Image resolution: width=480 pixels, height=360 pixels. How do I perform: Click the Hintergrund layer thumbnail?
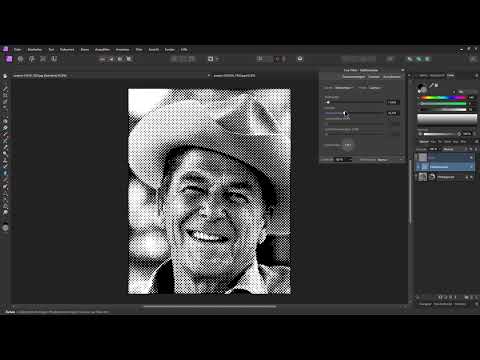(x=423, y=177)
